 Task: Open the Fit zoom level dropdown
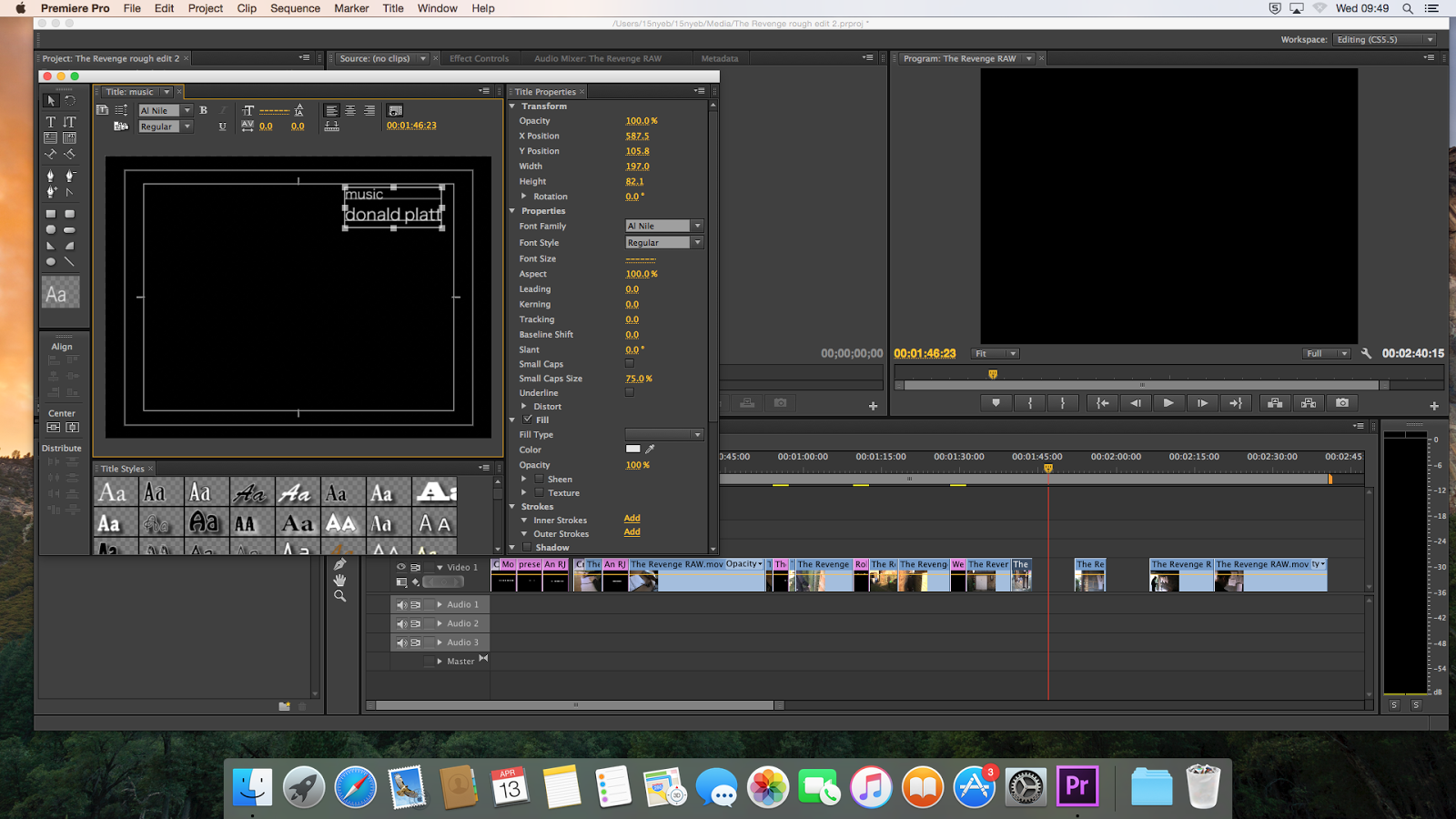tap(995, 353)
